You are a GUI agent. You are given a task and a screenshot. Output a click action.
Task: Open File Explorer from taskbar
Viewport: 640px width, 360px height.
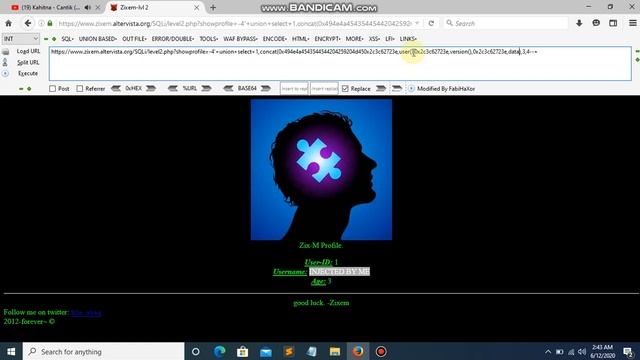(335, 351)
